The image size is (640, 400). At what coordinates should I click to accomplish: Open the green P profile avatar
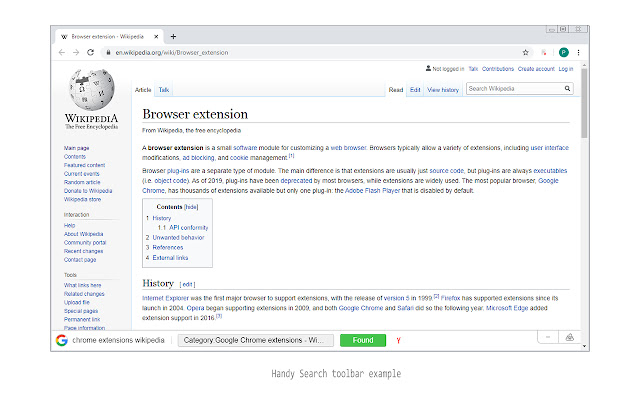(x=564, y=52)
